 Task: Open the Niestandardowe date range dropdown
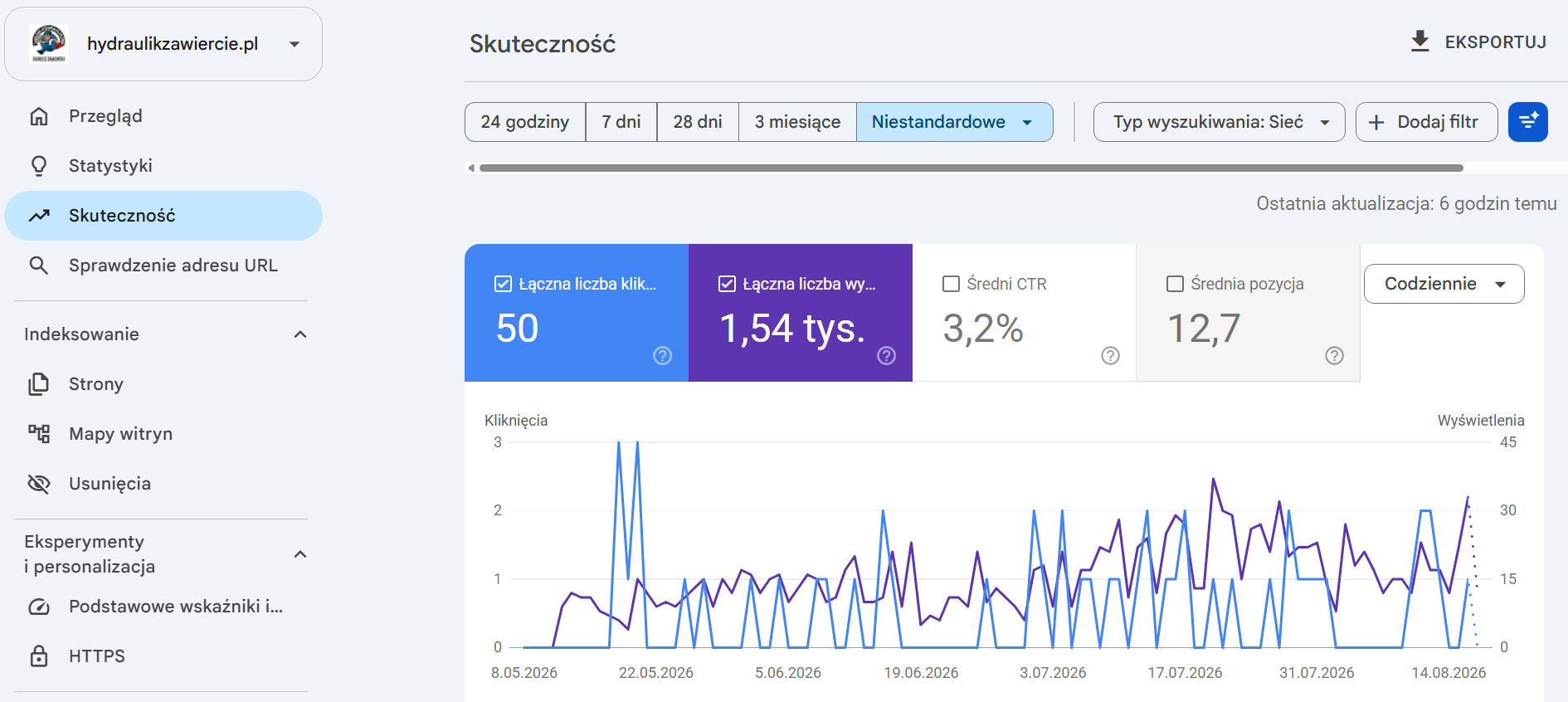[954, 122]
